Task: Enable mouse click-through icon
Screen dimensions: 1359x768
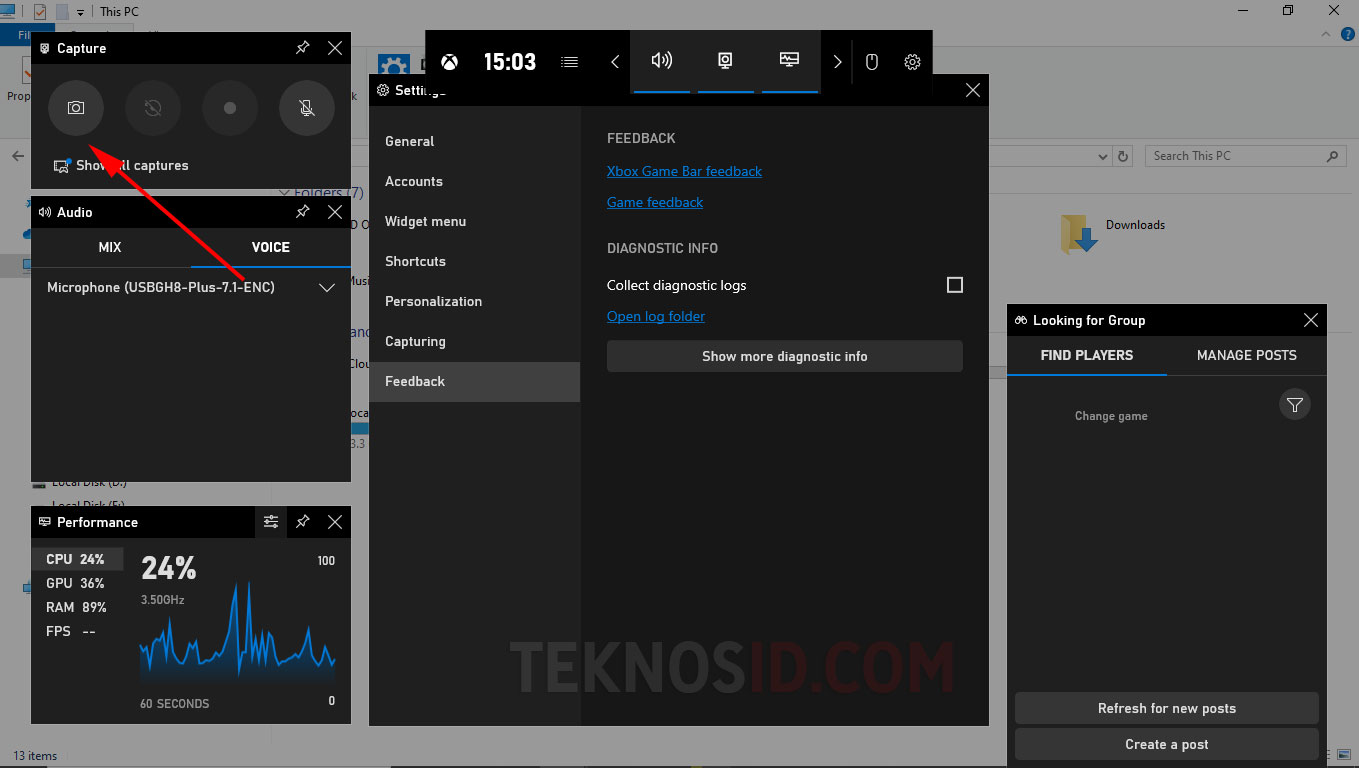Action: pyautogui.click(x=872, y=62)
